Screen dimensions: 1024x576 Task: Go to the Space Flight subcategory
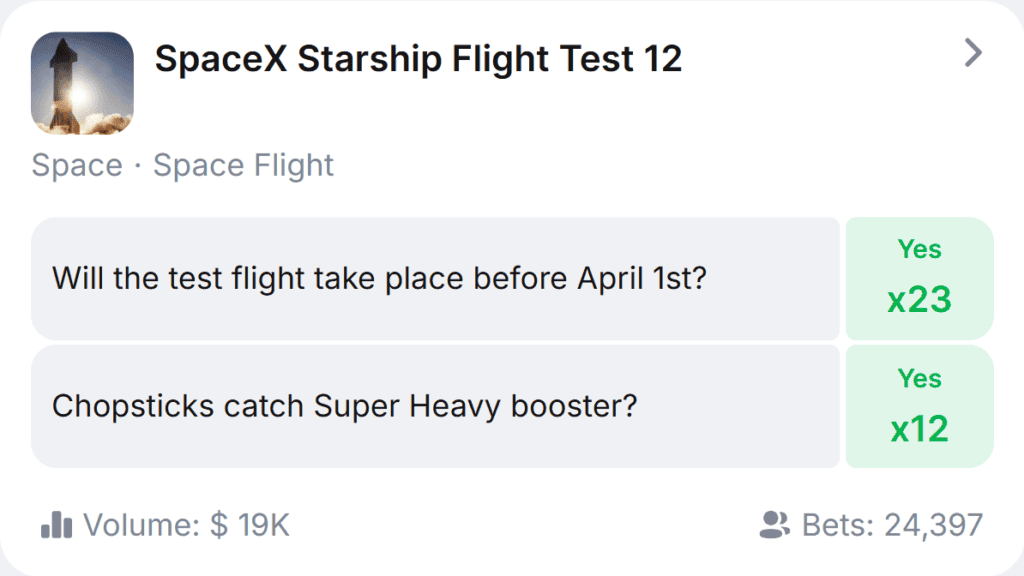(x=243, y=165)
